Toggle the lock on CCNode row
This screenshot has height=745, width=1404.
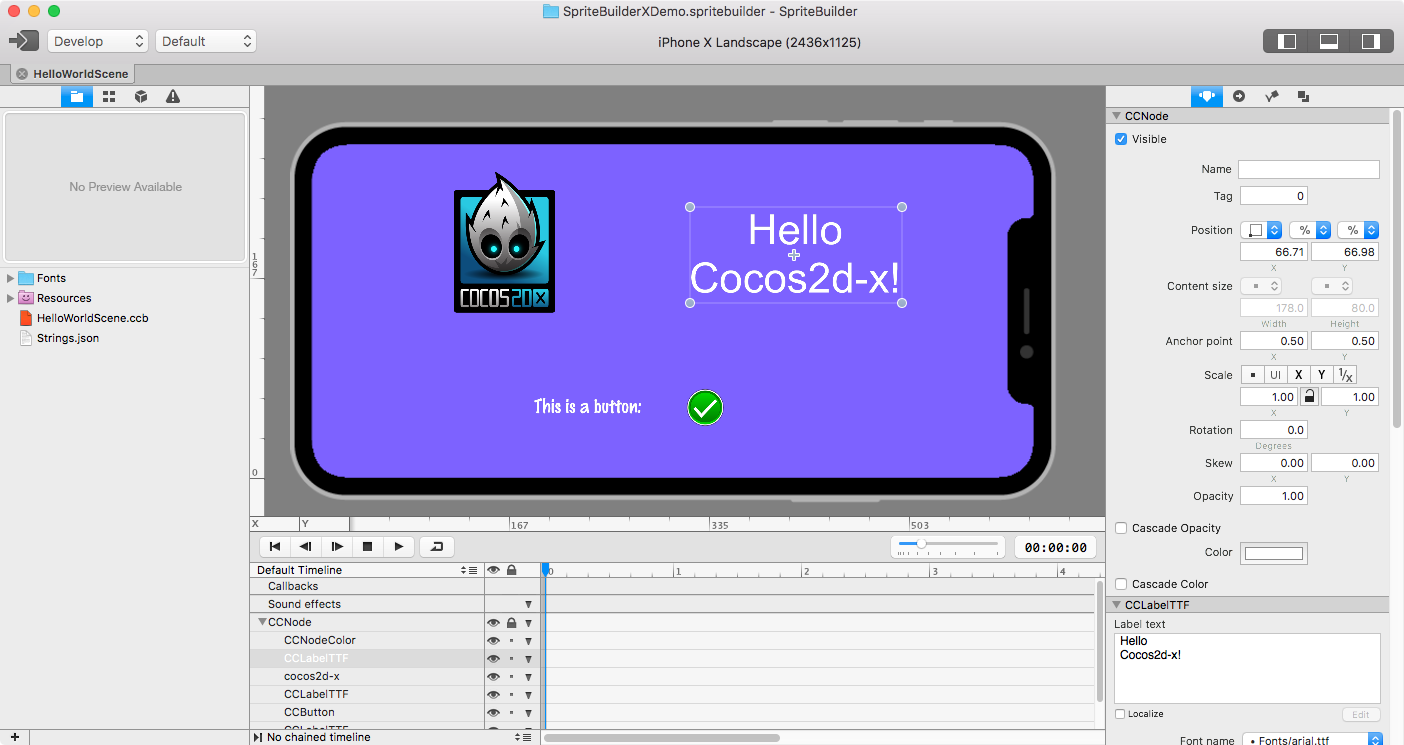pyautogui.click(x=511, y=623)
